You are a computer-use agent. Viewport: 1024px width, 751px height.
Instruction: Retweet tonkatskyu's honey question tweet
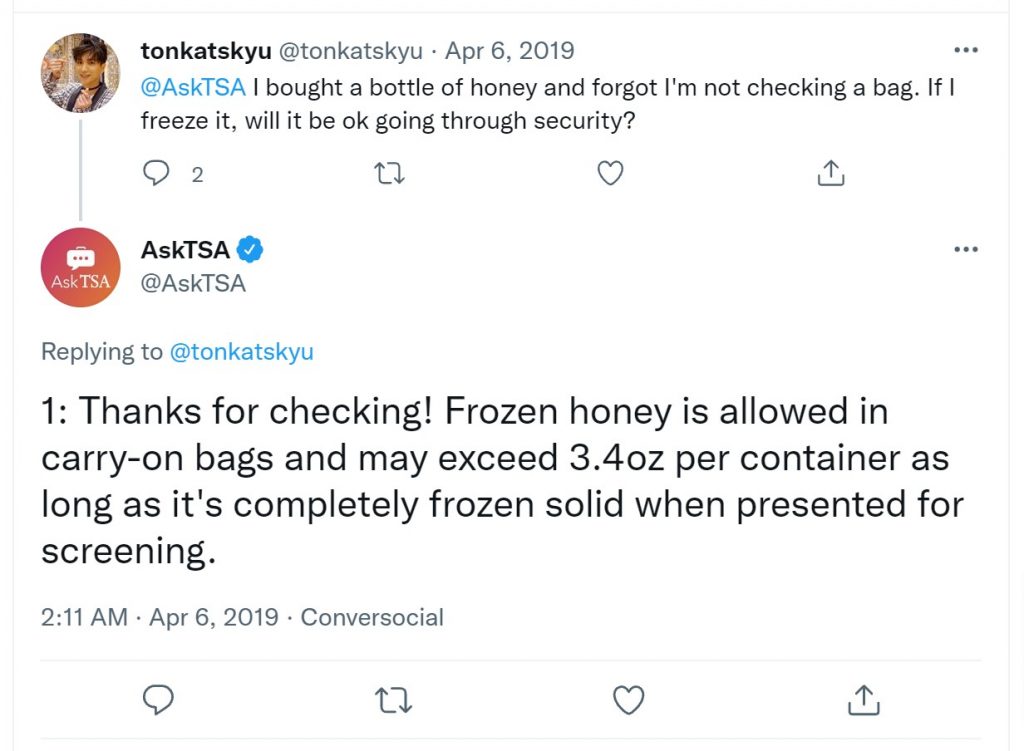click(x=389, y=174)
